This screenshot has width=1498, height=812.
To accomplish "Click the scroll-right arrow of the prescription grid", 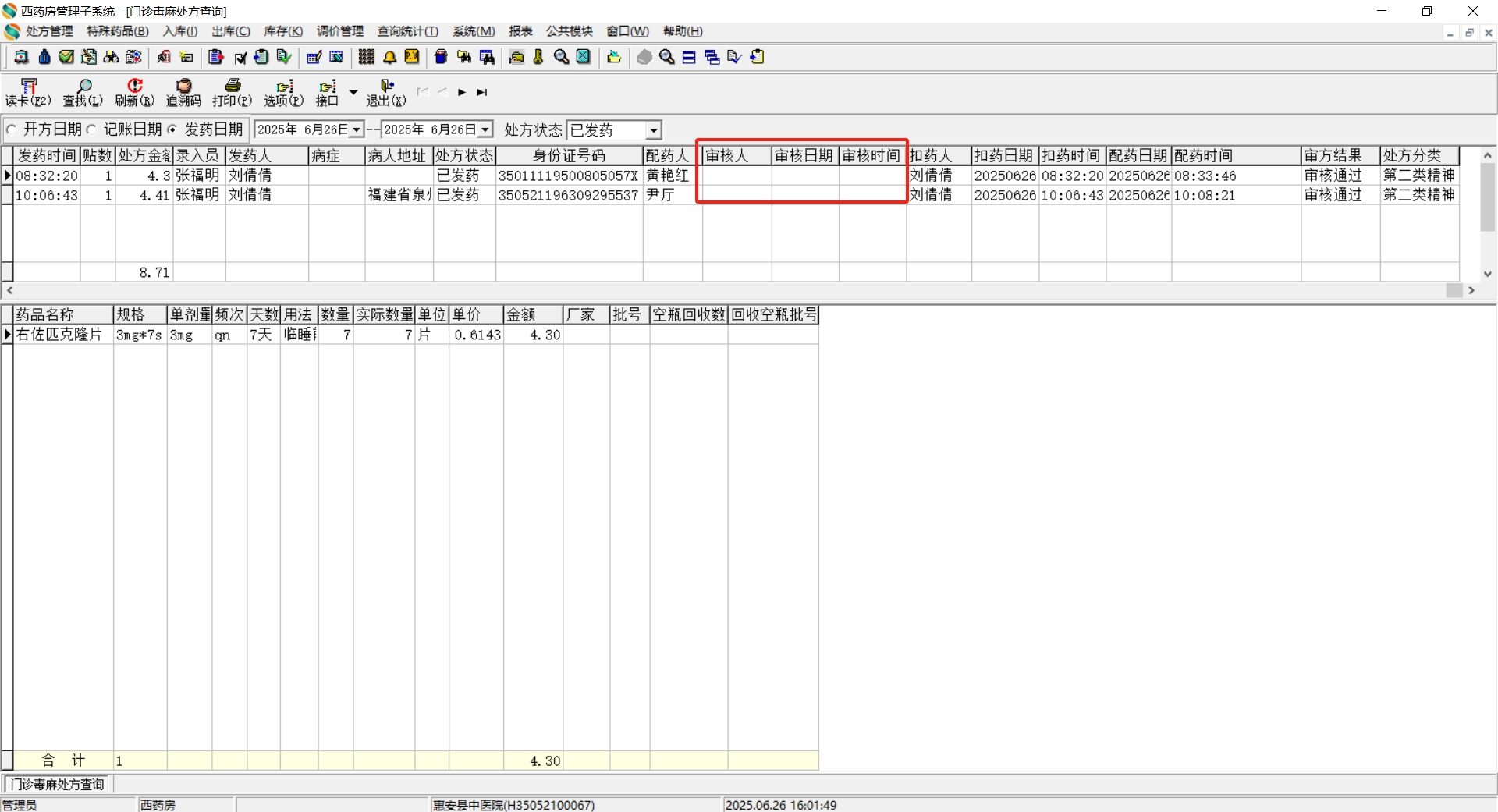I will 1471,290.
